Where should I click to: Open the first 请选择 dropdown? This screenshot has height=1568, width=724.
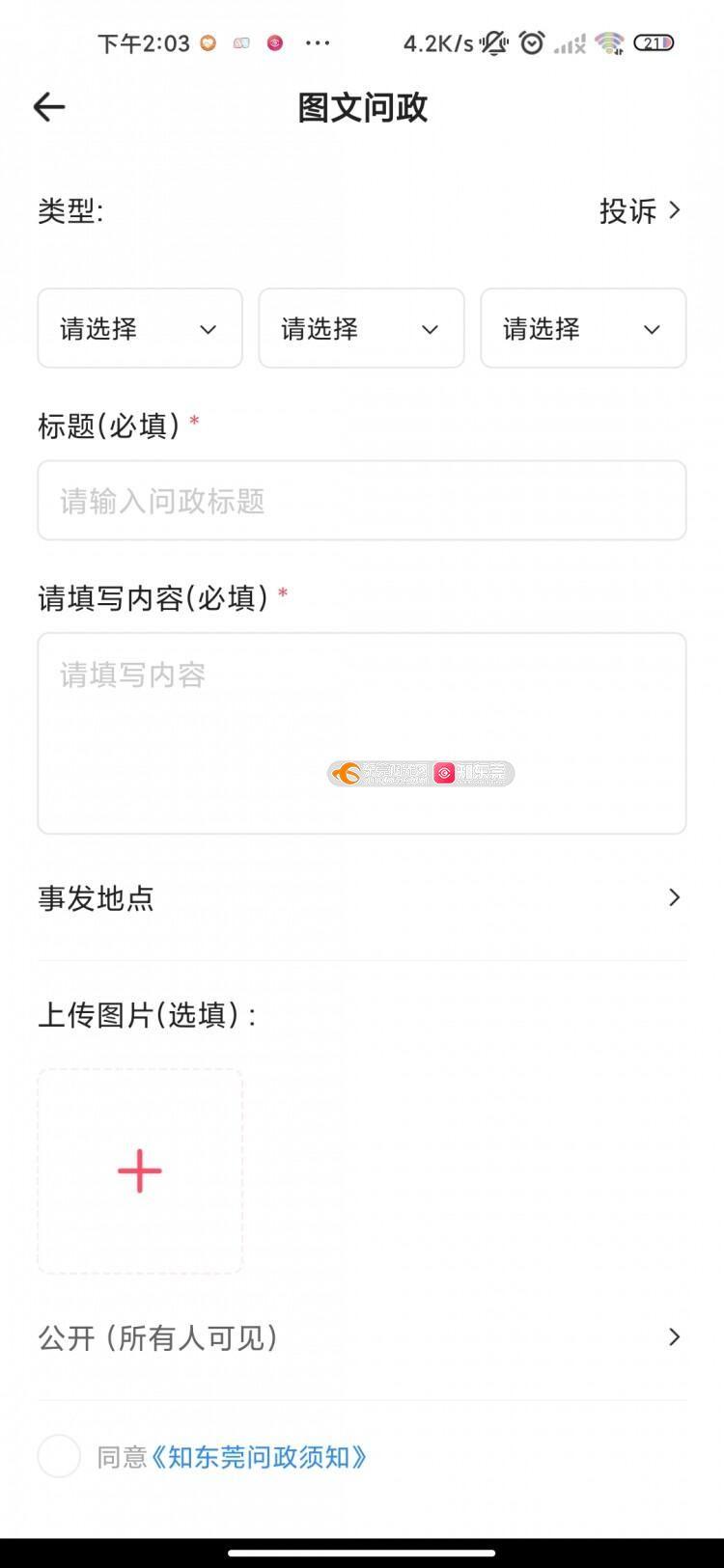[x=140, y=329]
